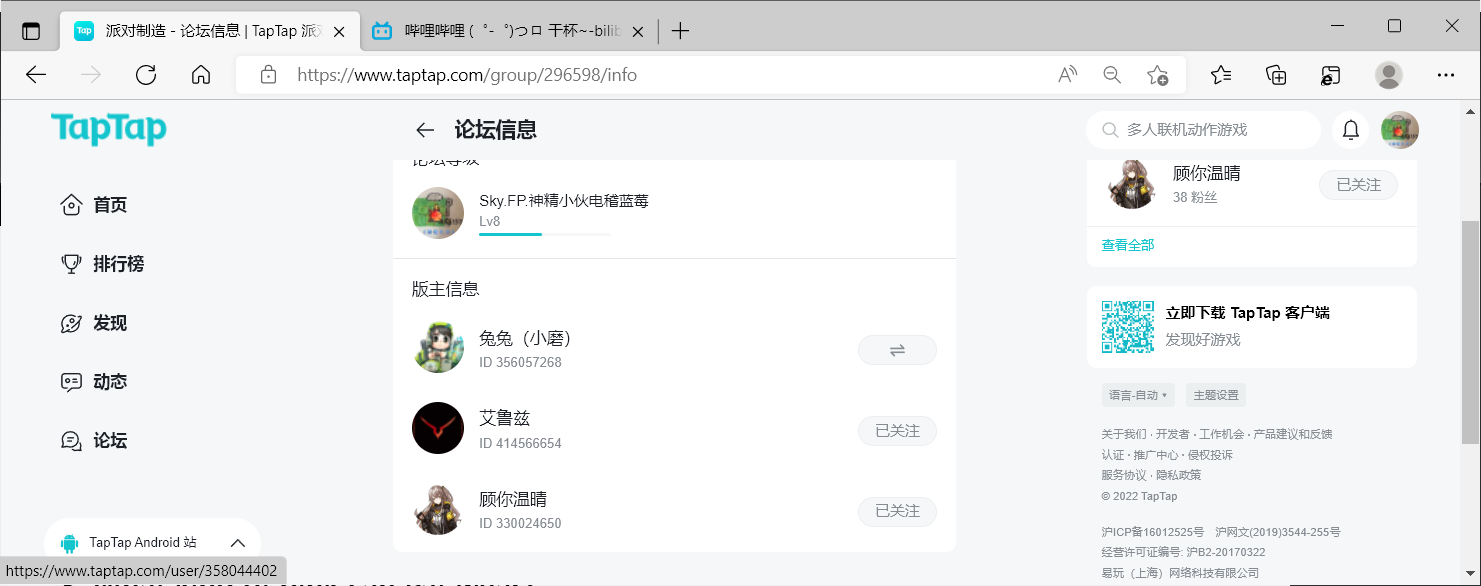Add this page to favorites star
Viewport: 1481px width, 586px height.
(x=1158, y=75)
